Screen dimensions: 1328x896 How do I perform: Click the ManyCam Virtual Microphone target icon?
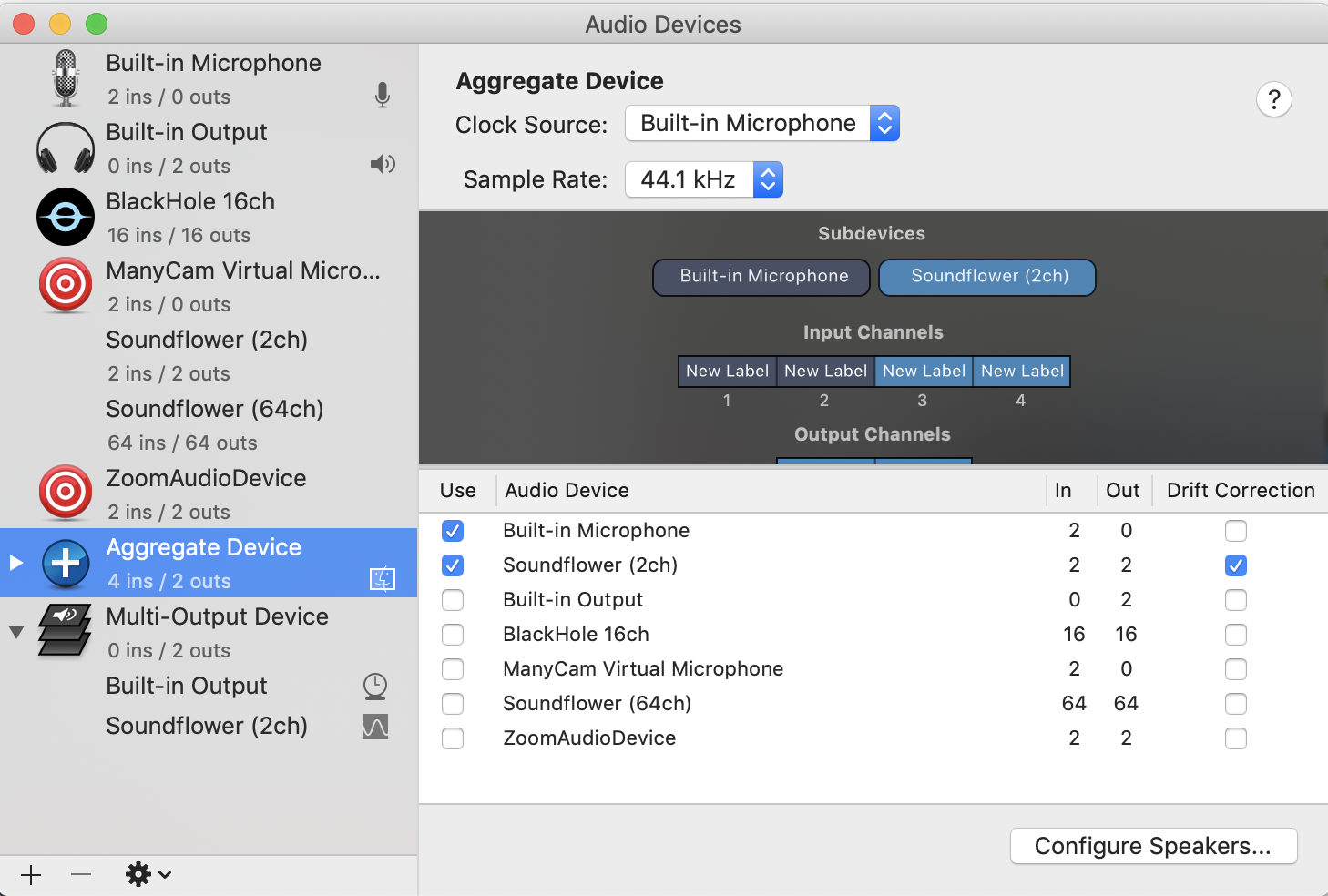[66, 286]
